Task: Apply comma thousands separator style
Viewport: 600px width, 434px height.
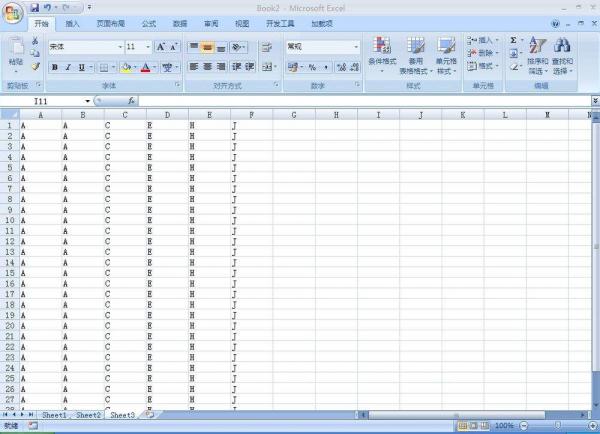Action: (x=326, y=67)
